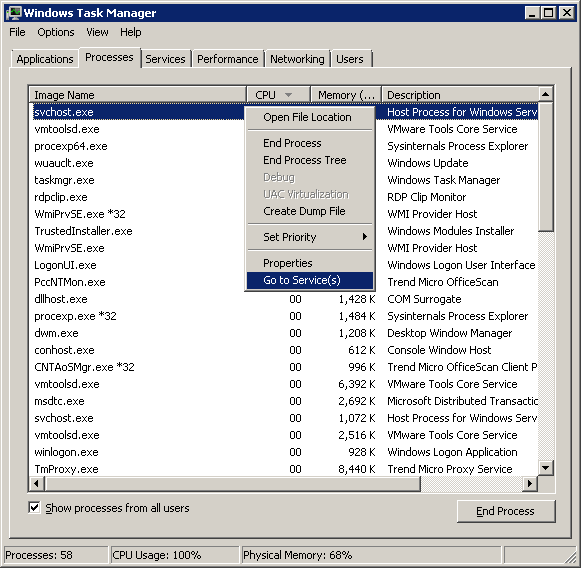Sort by Image Name column header
Viewport: 581px width, 568px height.
(x=137, y=95)
